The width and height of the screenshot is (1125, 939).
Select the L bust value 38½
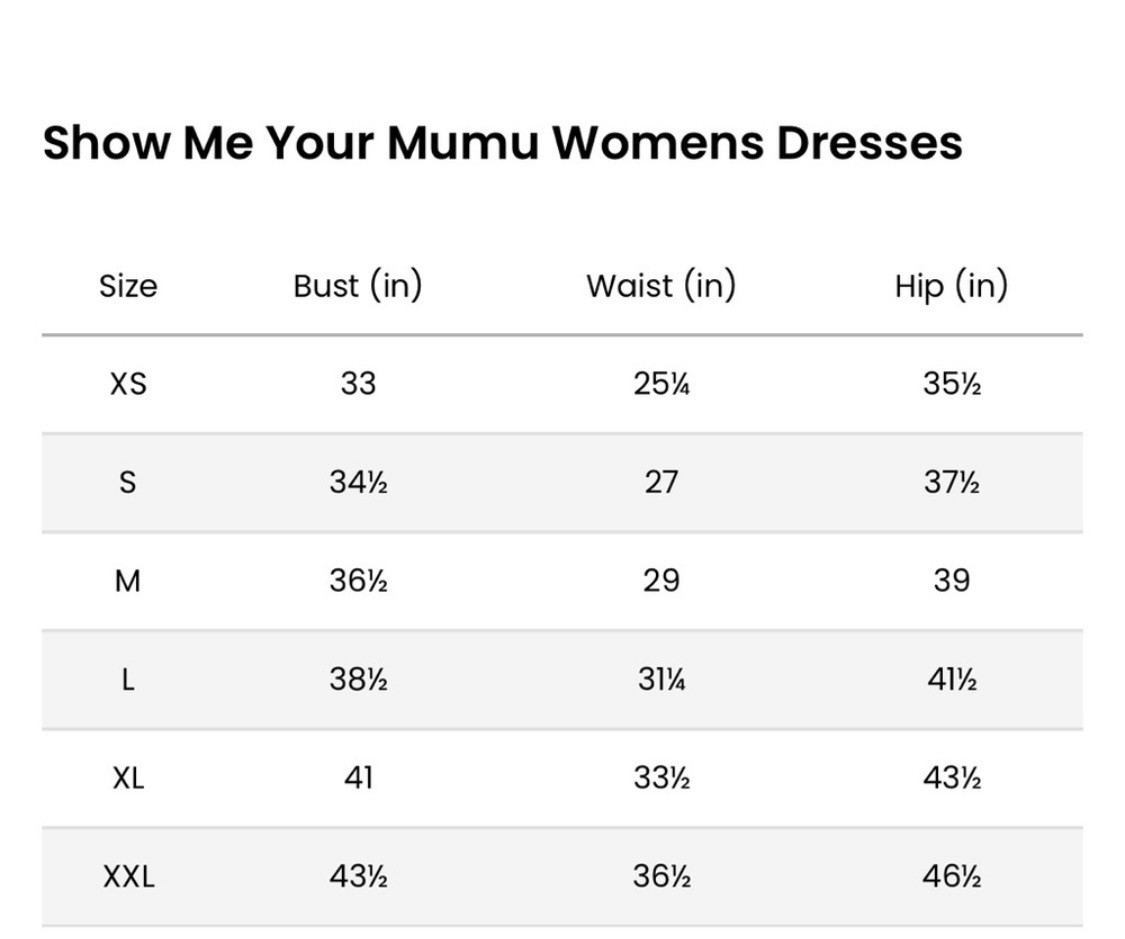click(x=358, y=680)
